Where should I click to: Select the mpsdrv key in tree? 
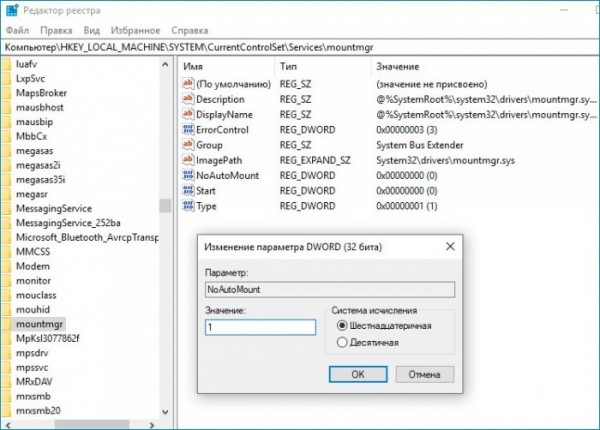32,353
